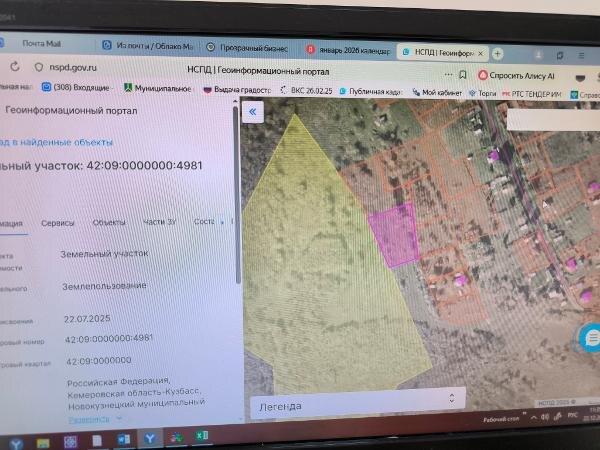600x450 pixels.
Task: Collapse the side panel with the double-chevron button
Action: tap(253, 112)
